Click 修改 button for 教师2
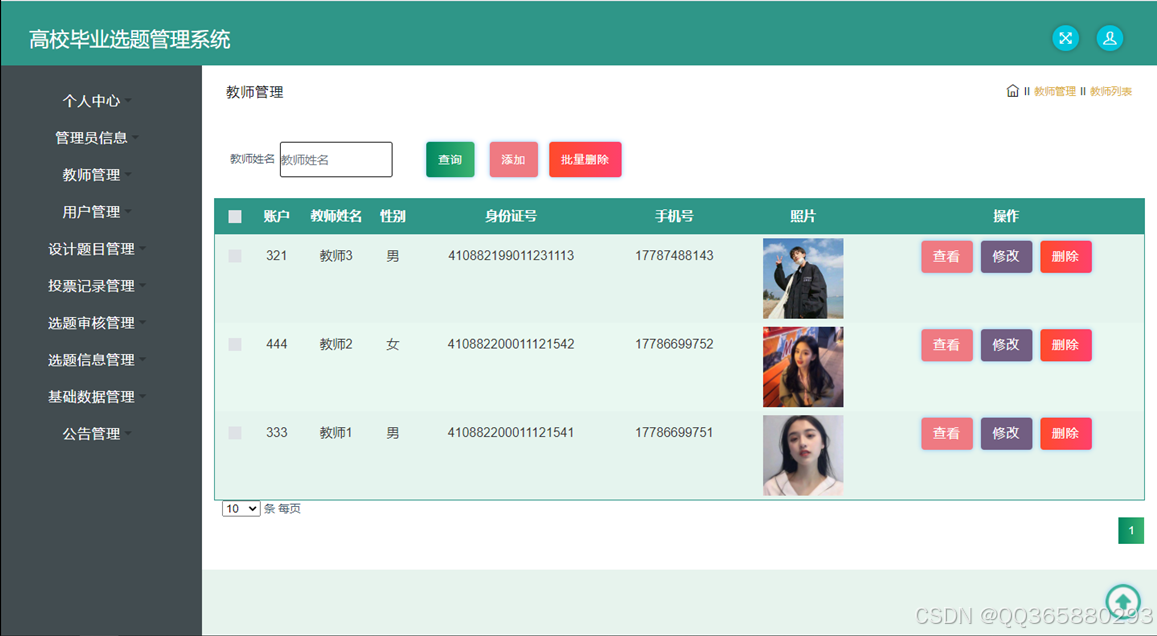This screenshot has height=636, width=1157. pyautogui.click(x=1006, y=344)
